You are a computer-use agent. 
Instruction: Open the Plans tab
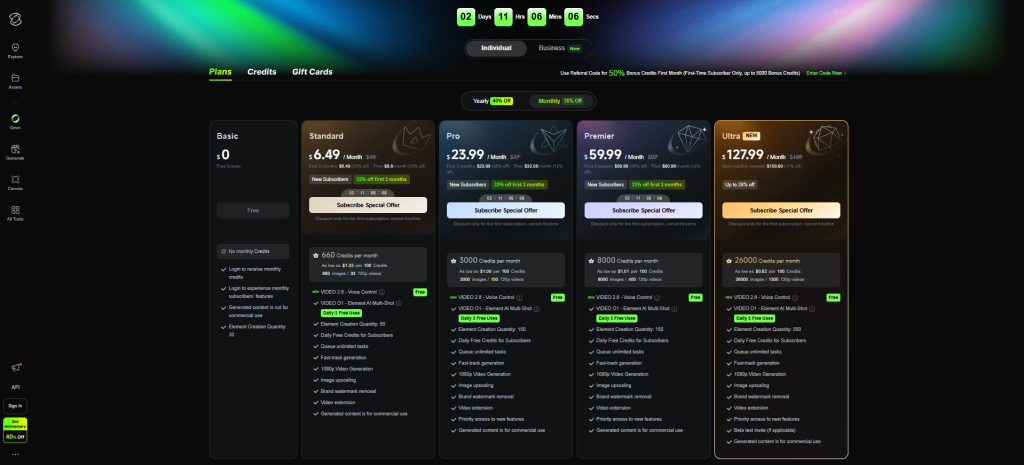220,72
